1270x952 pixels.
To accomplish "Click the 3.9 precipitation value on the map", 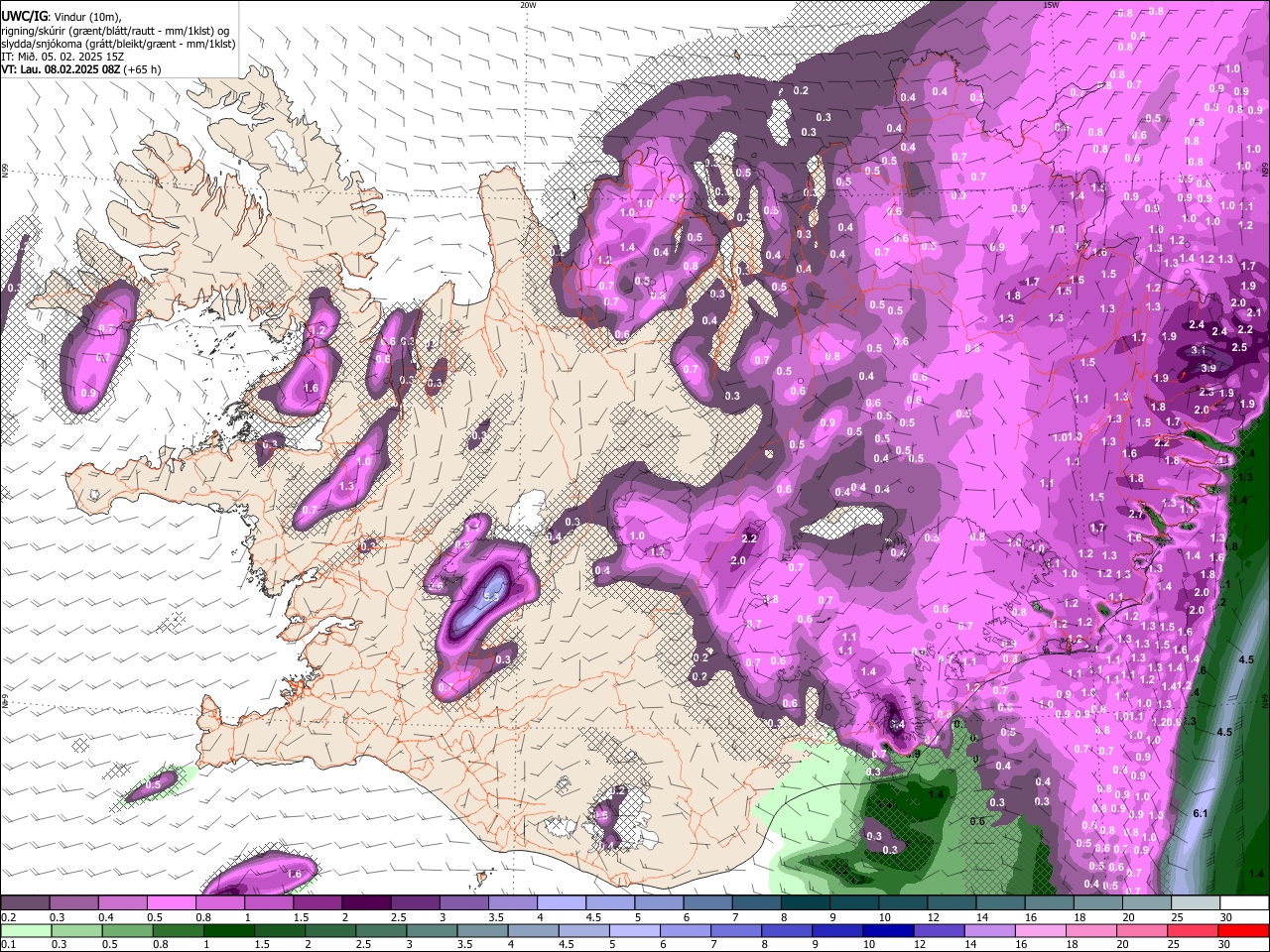I will 1208,368.
